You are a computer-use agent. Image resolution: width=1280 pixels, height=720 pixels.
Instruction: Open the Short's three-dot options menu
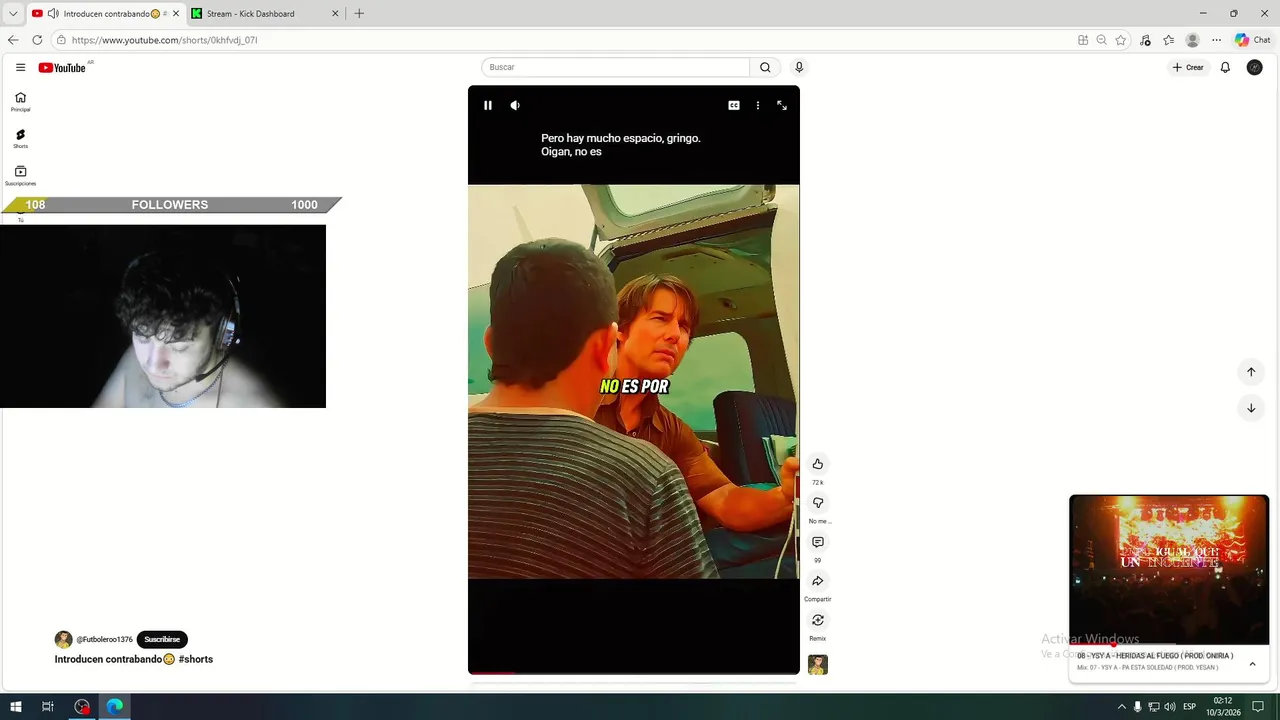pos(758,105)
